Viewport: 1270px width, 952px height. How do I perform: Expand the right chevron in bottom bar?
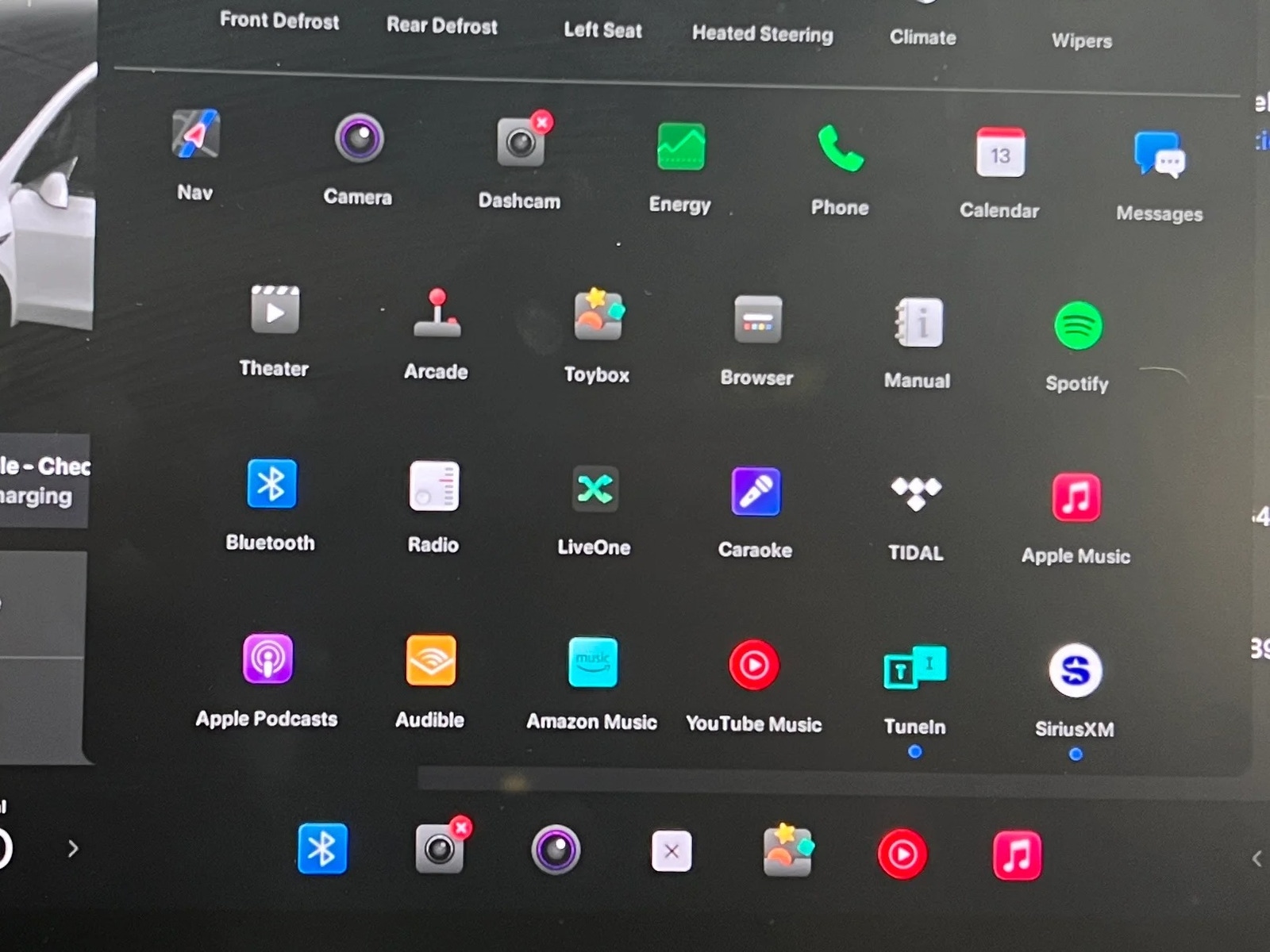pos(73,849)
